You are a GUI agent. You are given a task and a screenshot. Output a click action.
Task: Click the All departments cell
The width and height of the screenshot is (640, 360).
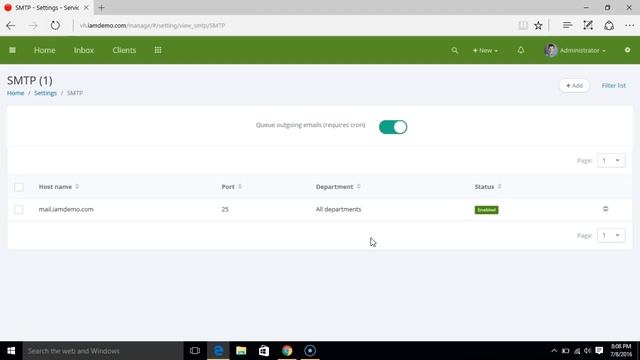(x=338, y=209)
